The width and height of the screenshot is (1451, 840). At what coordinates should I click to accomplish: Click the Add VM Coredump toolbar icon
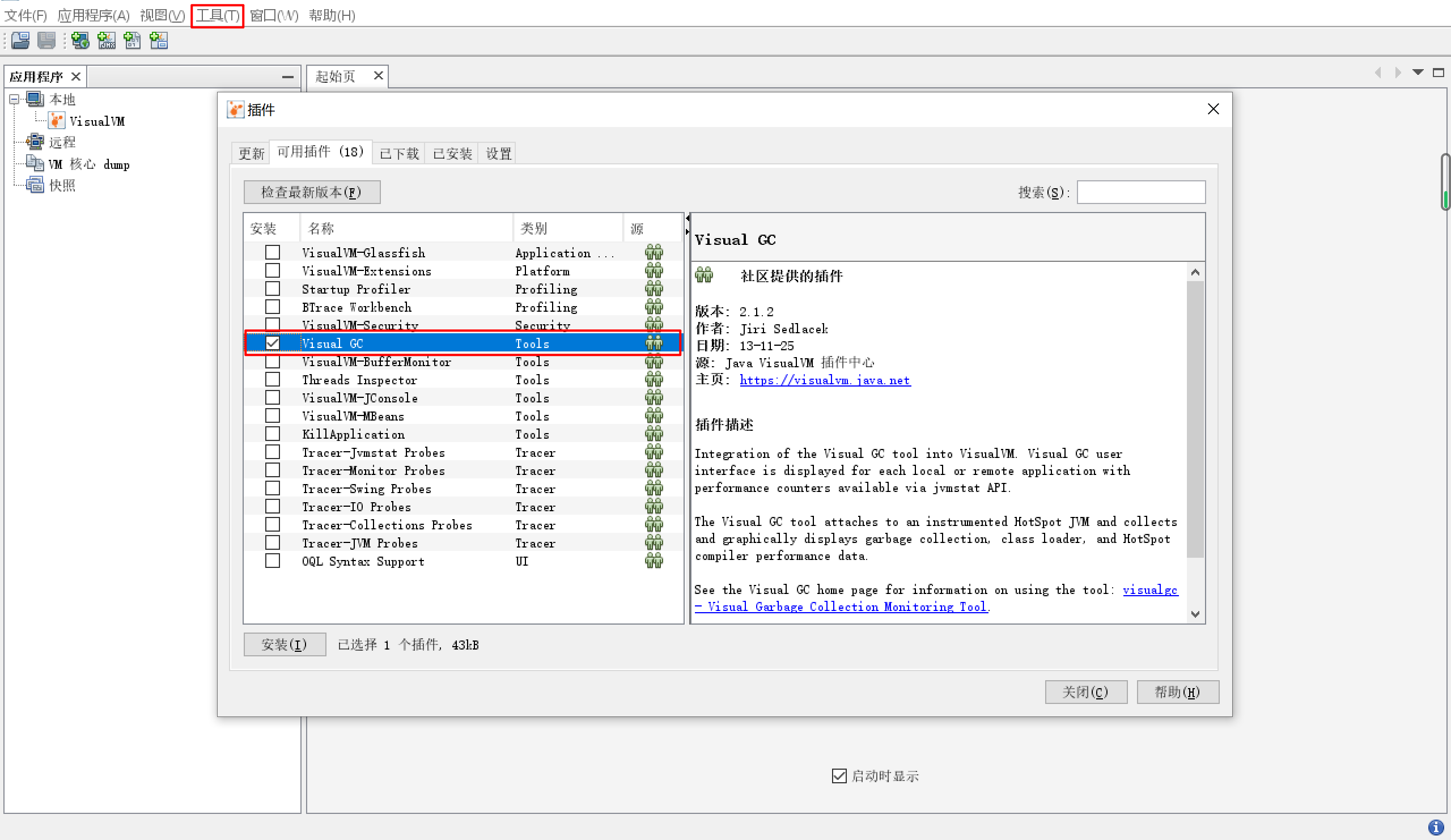coord(133,40)
